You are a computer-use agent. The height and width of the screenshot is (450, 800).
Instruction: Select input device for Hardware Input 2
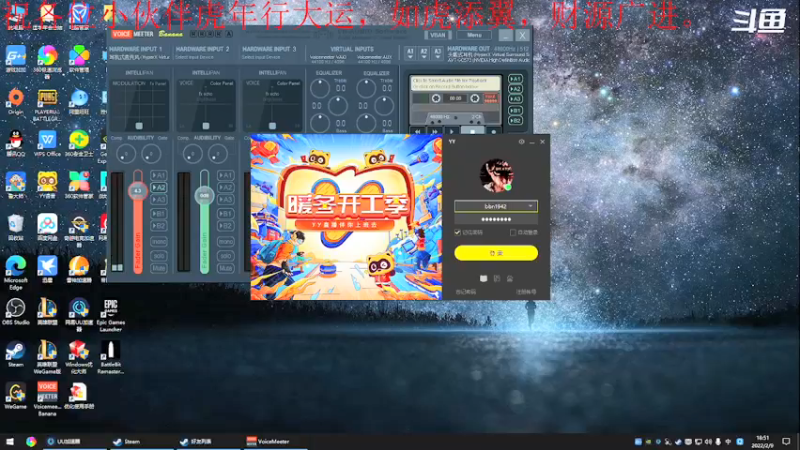click(x=195, y=57)
